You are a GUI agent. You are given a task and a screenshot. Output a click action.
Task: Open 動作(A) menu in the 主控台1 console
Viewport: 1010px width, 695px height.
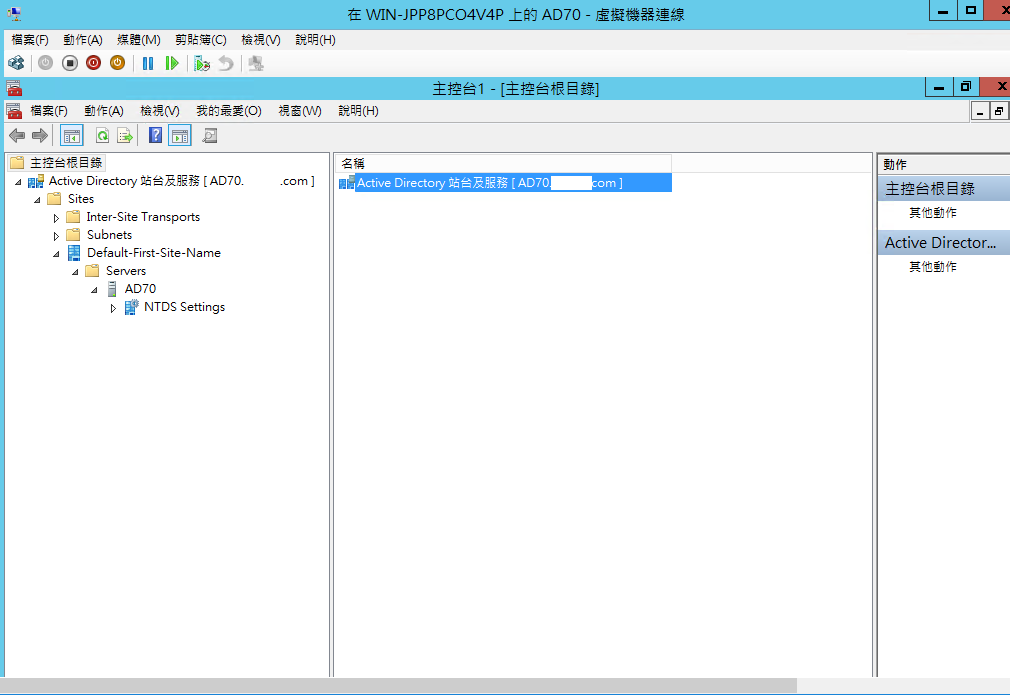(104, 111)
